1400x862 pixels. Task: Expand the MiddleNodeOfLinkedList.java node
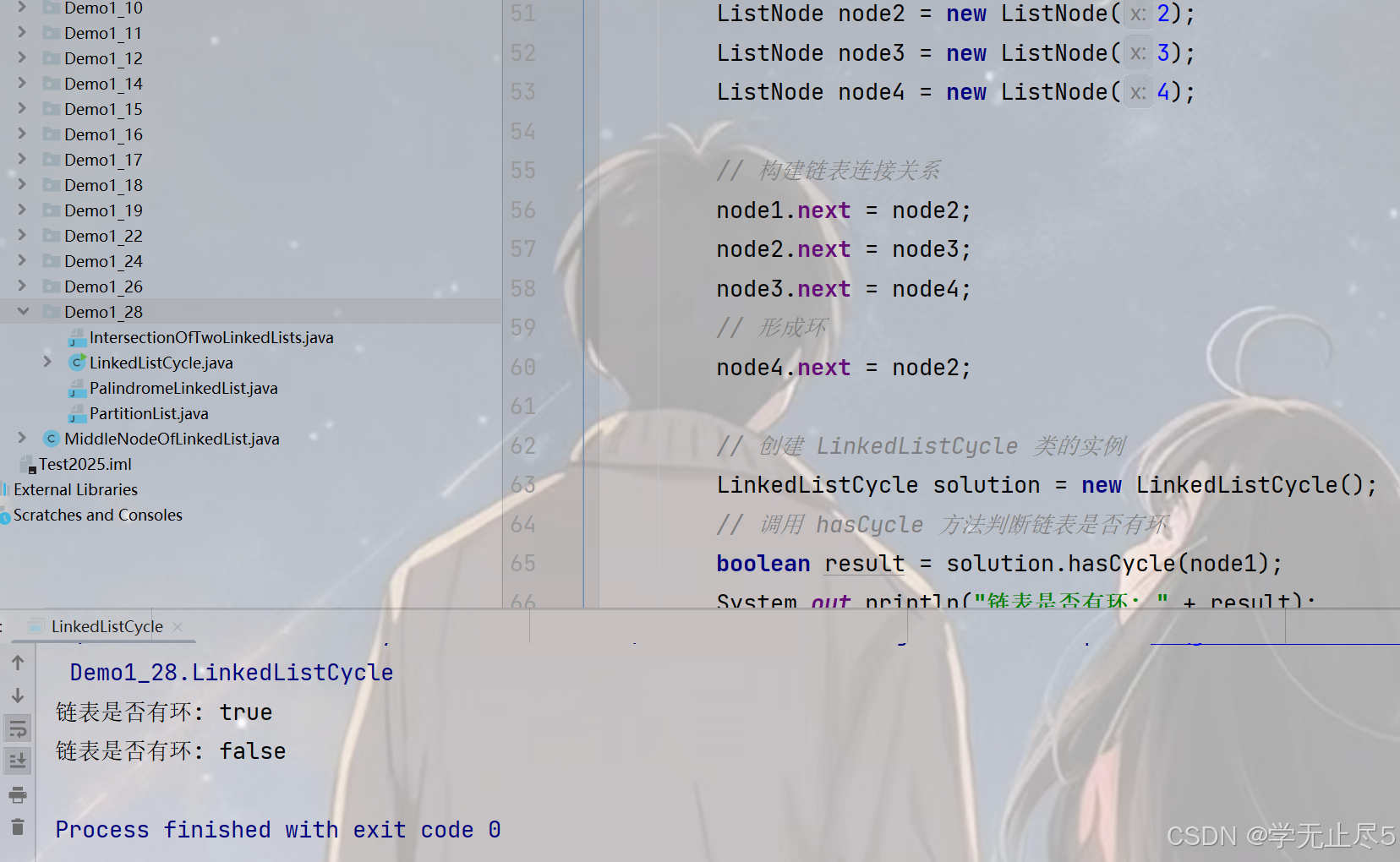click(23, 439)
